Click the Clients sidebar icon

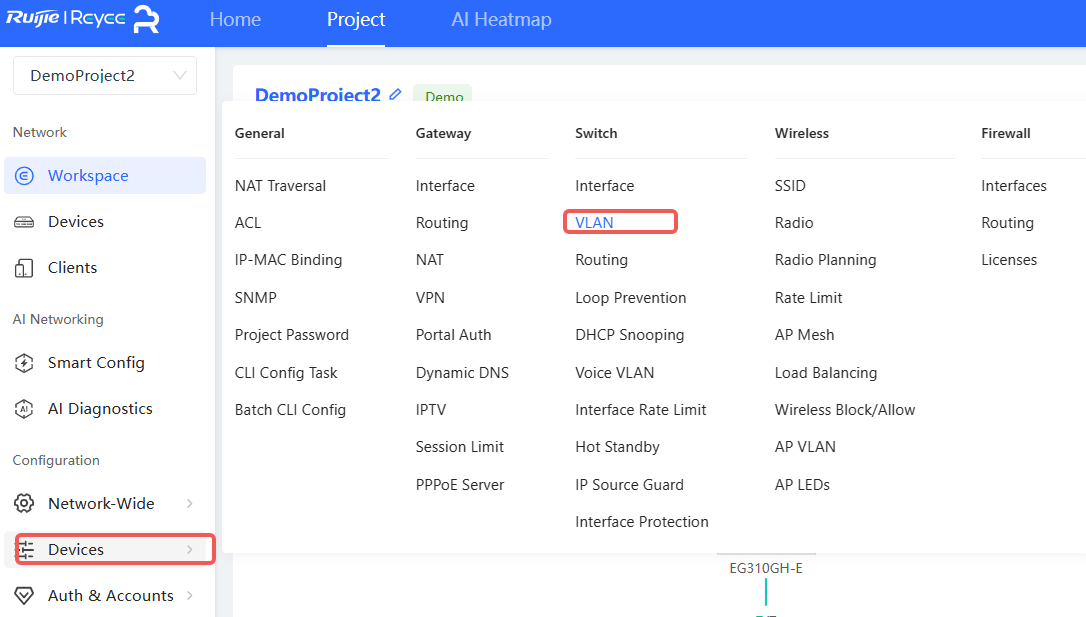pyautogui.click(x=25, y=268)
